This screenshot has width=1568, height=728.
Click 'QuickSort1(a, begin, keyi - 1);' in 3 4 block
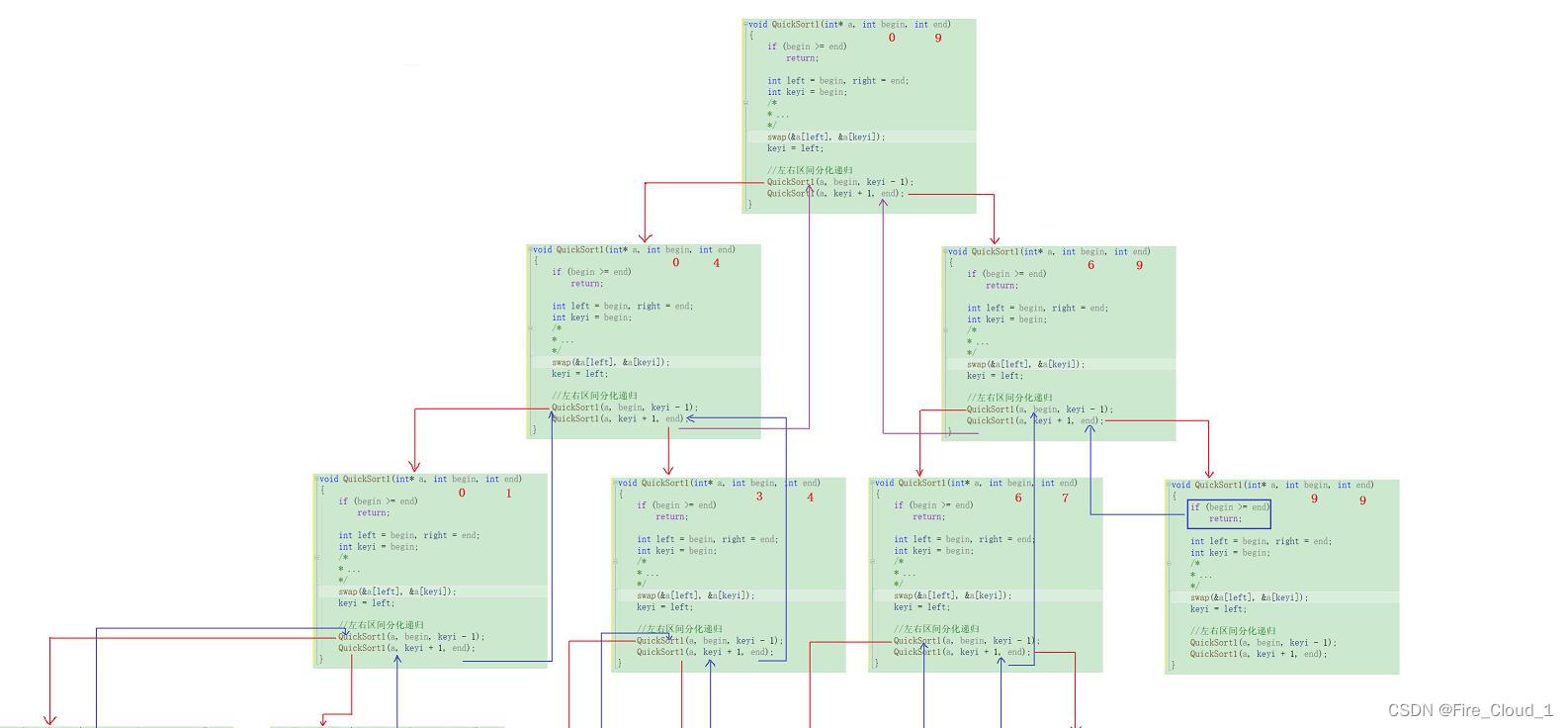[x=710, y=641]
